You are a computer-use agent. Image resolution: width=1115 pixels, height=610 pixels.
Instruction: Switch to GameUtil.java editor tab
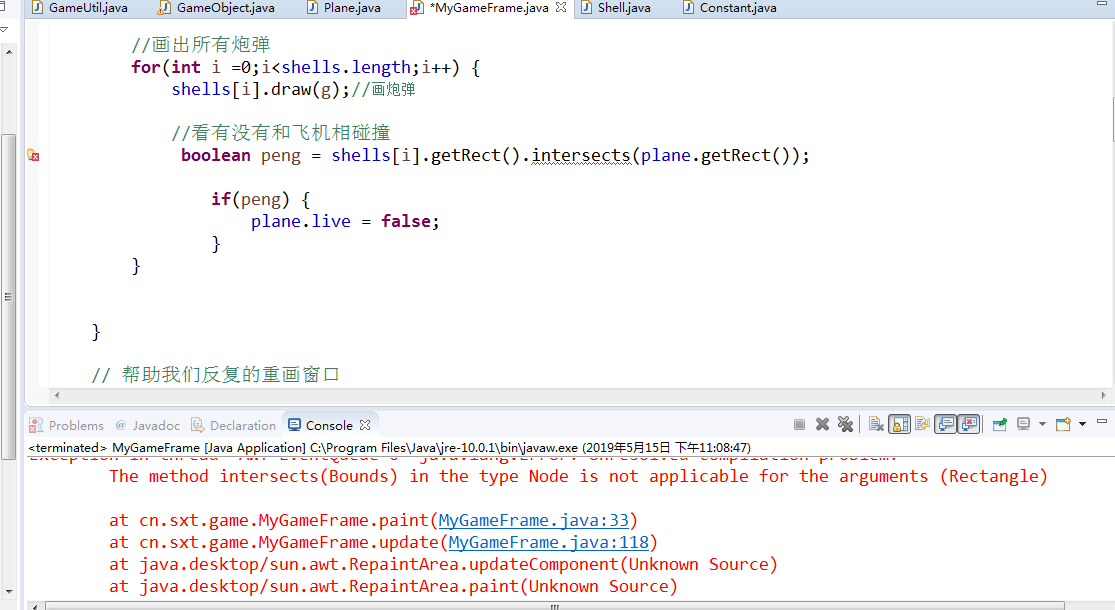point(80,8)
